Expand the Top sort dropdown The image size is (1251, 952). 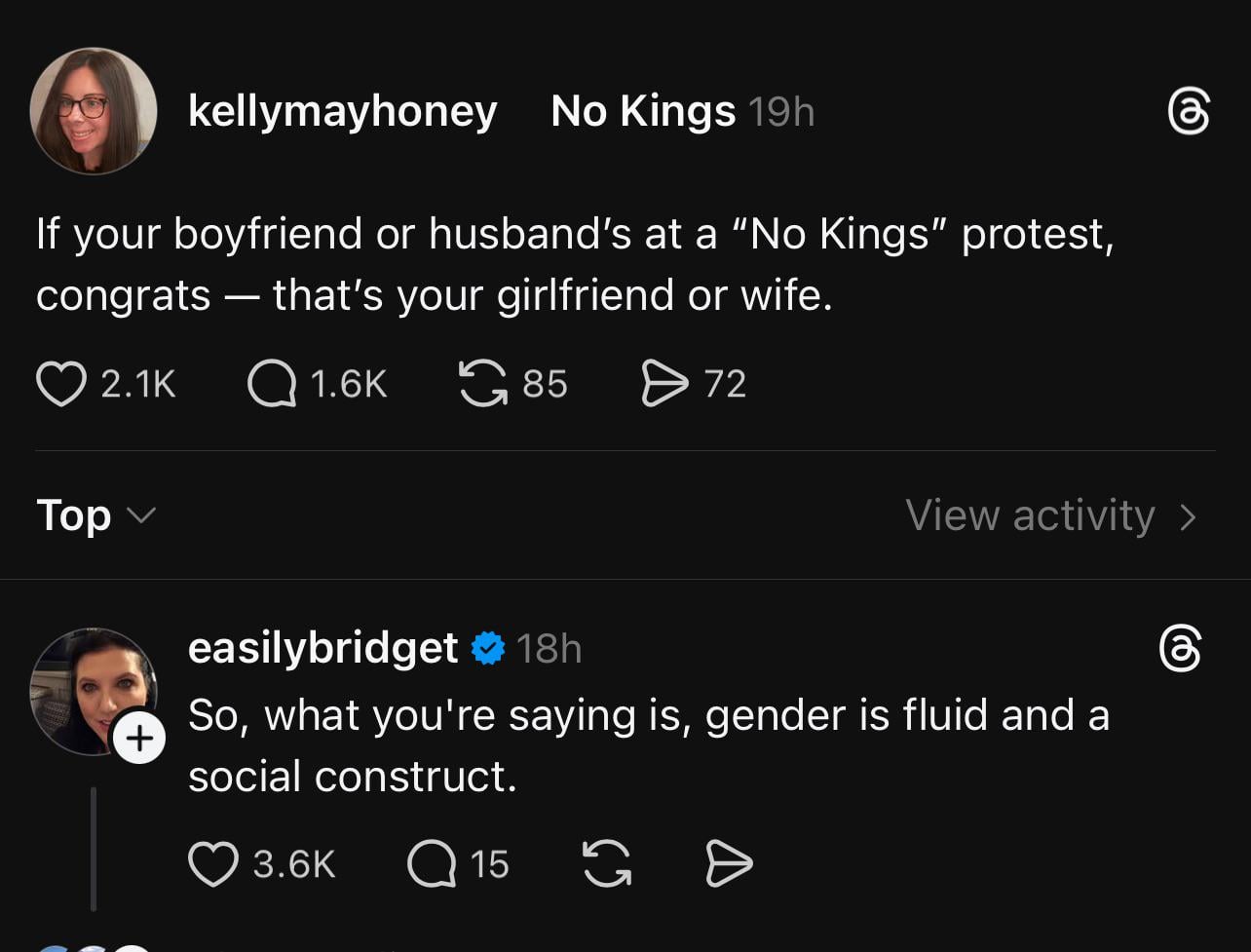click(x=95, y=515)
